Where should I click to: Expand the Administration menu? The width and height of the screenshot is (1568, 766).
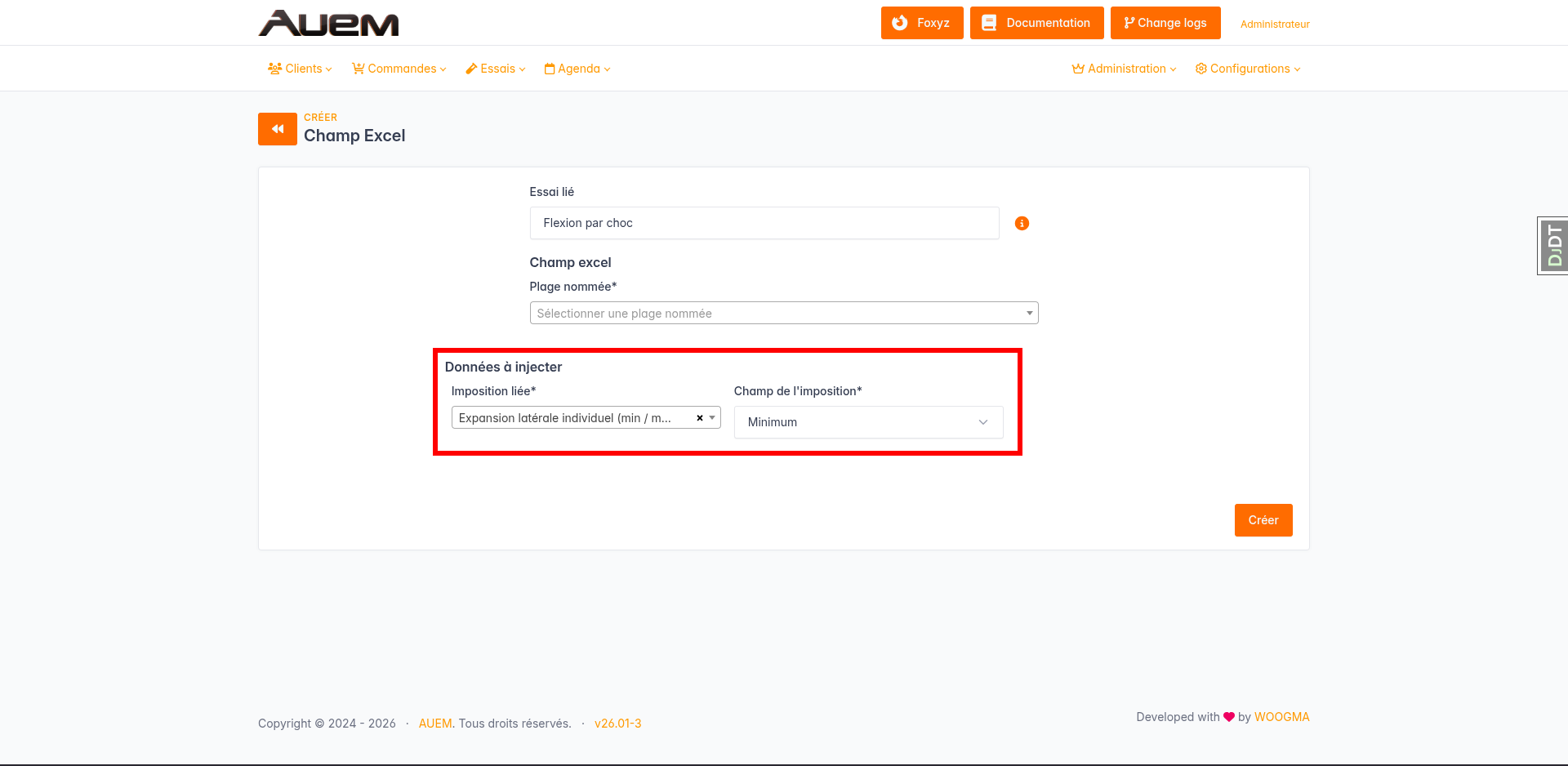[1124, 69]
